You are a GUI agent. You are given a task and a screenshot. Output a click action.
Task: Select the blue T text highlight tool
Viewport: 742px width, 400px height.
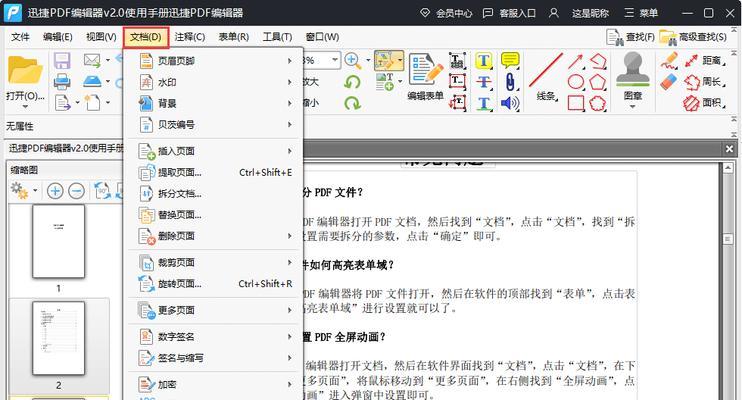pos(483,61)
